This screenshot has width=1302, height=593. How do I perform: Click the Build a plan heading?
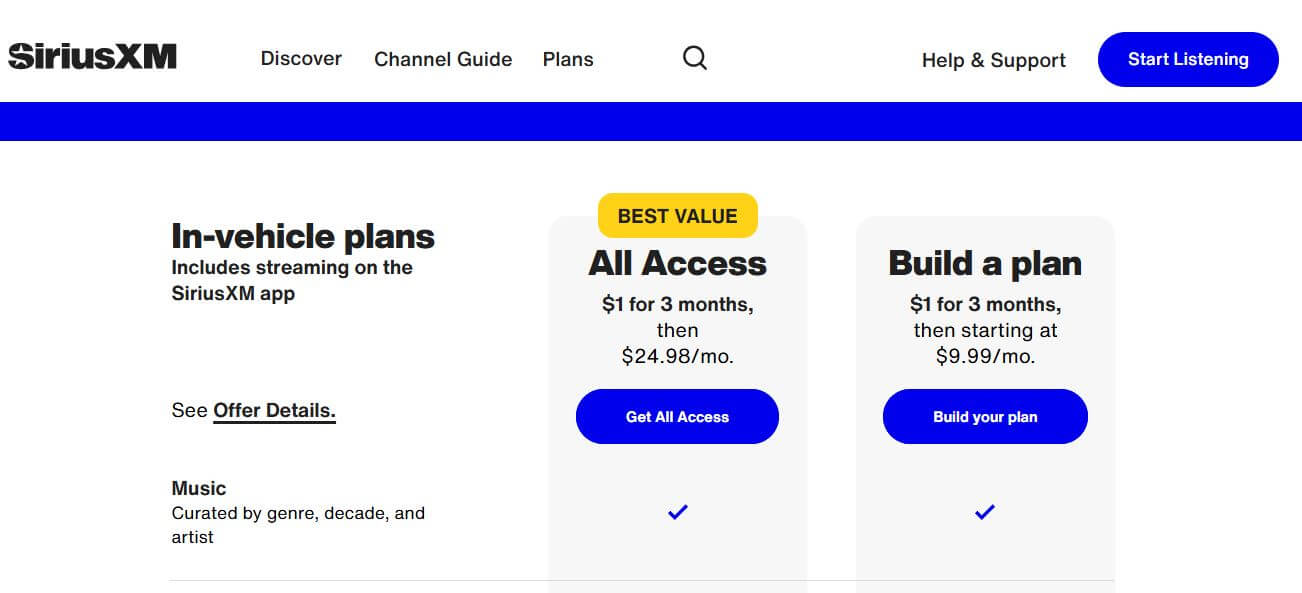pyautogui.click(x=985, y=263)
